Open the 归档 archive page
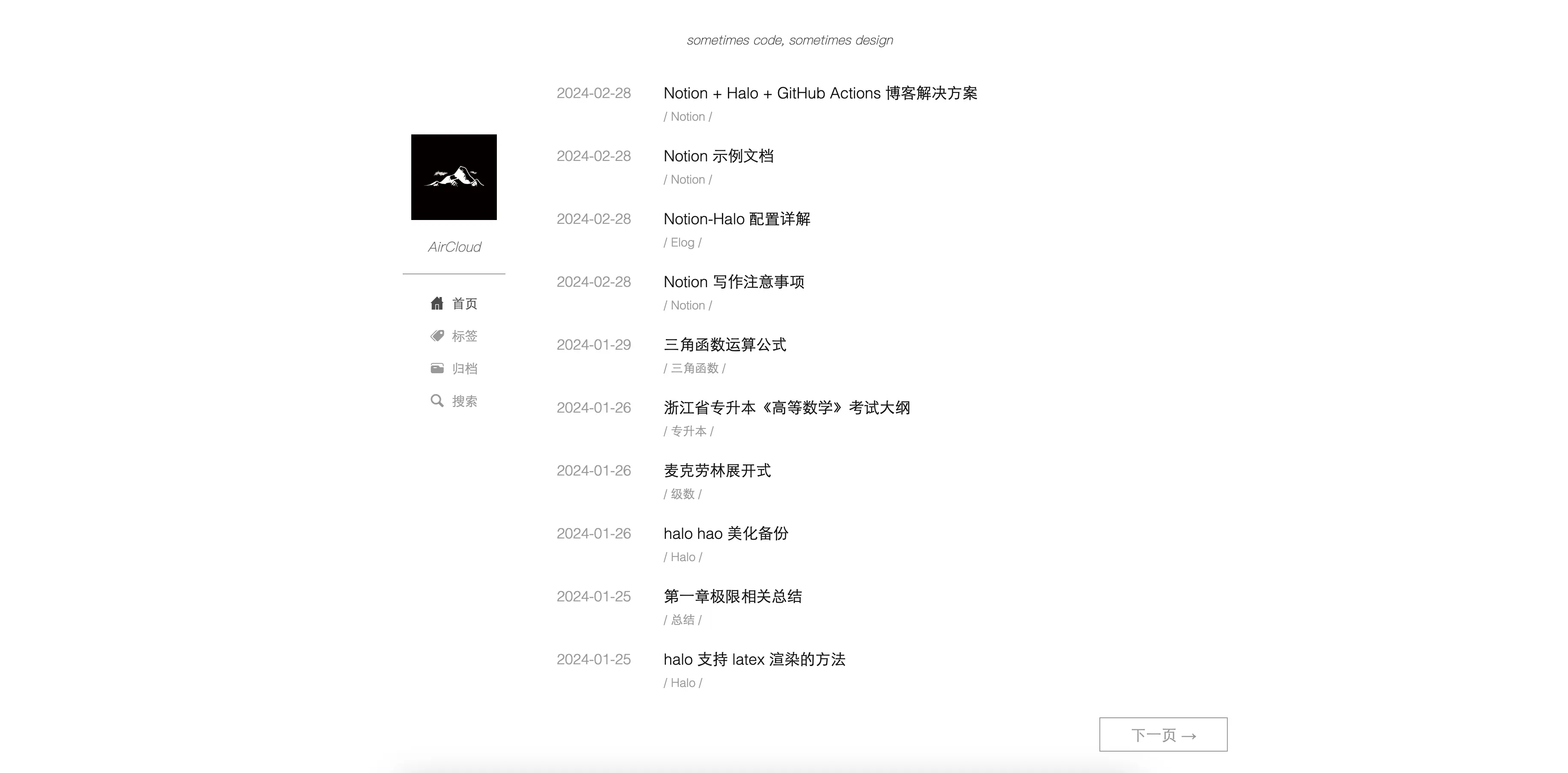The image size is (1568, 773). tap(464, 368)
